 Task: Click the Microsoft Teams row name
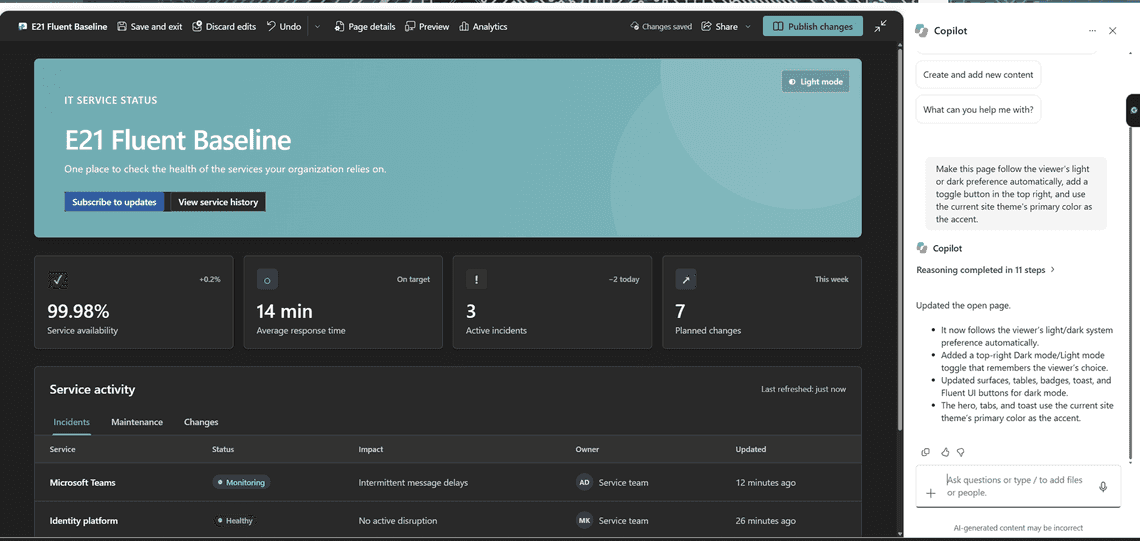click(82, 482)
